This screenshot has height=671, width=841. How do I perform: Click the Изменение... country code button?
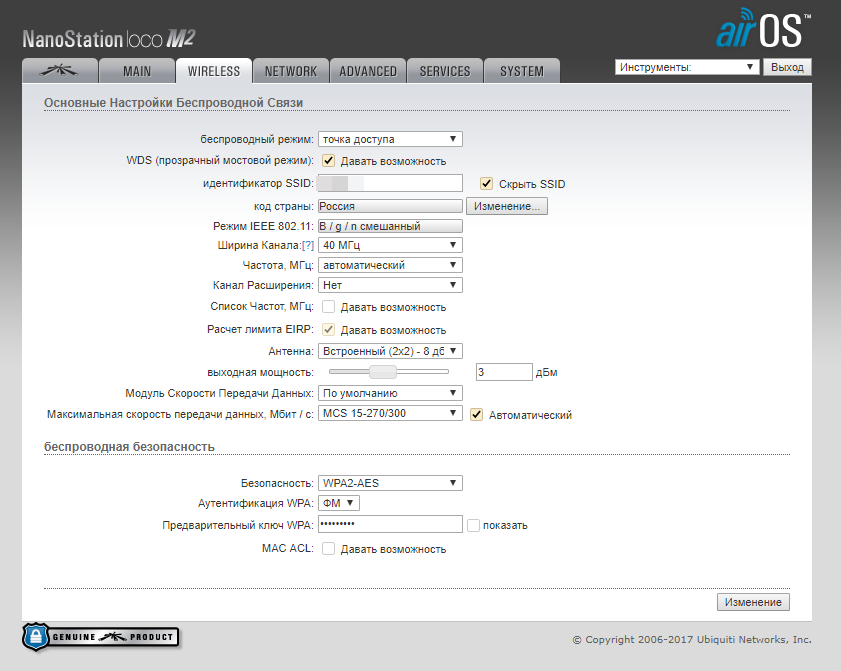coord(506,206)
